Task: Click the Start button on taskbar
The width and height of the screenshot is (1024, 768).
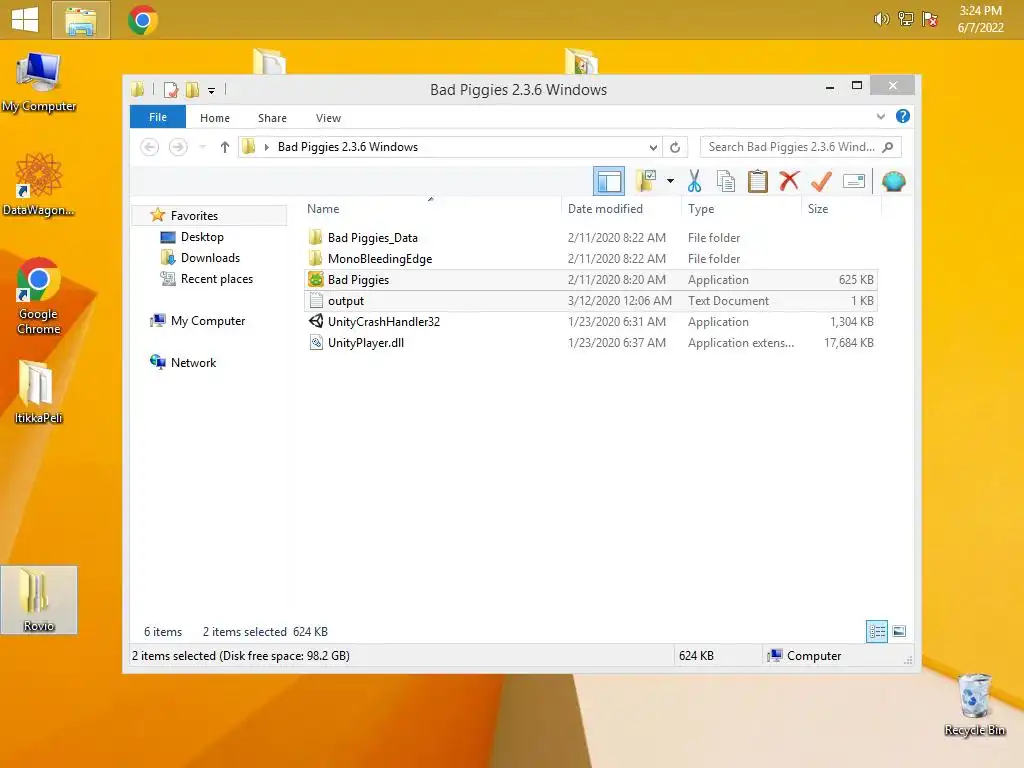Action: pos(25,20)
